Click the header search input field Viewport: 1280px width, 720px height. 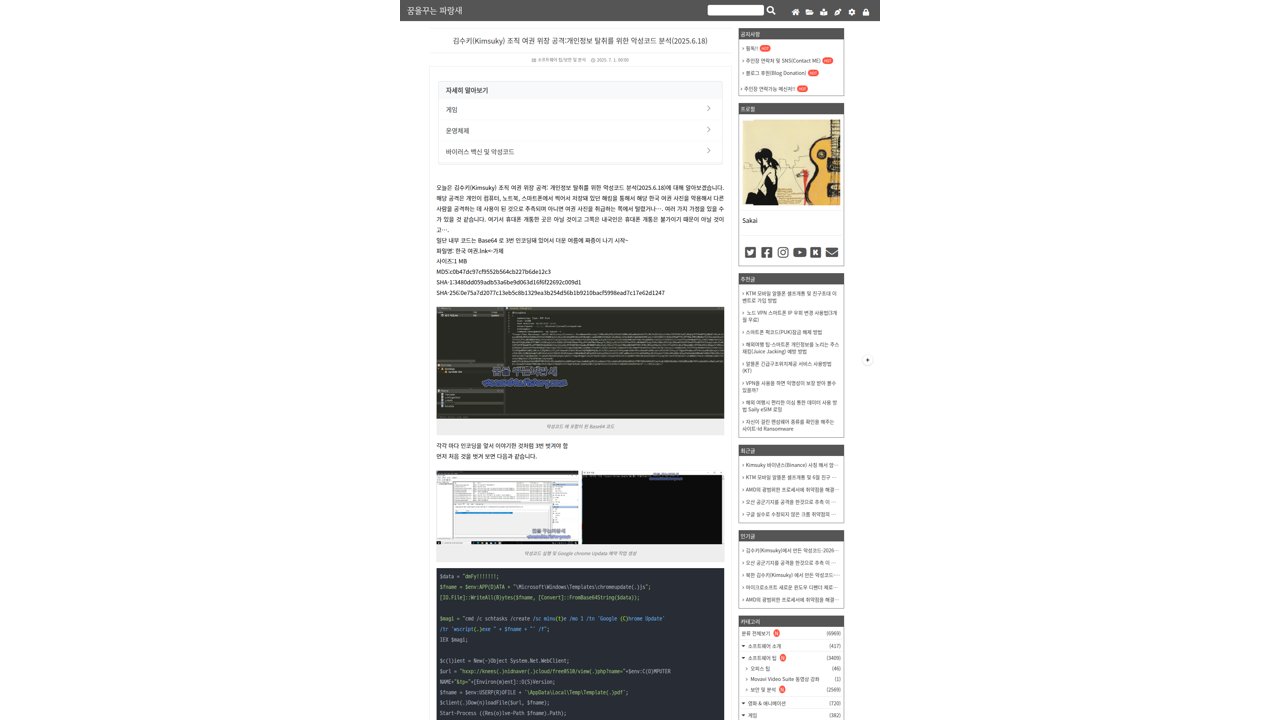735,10
